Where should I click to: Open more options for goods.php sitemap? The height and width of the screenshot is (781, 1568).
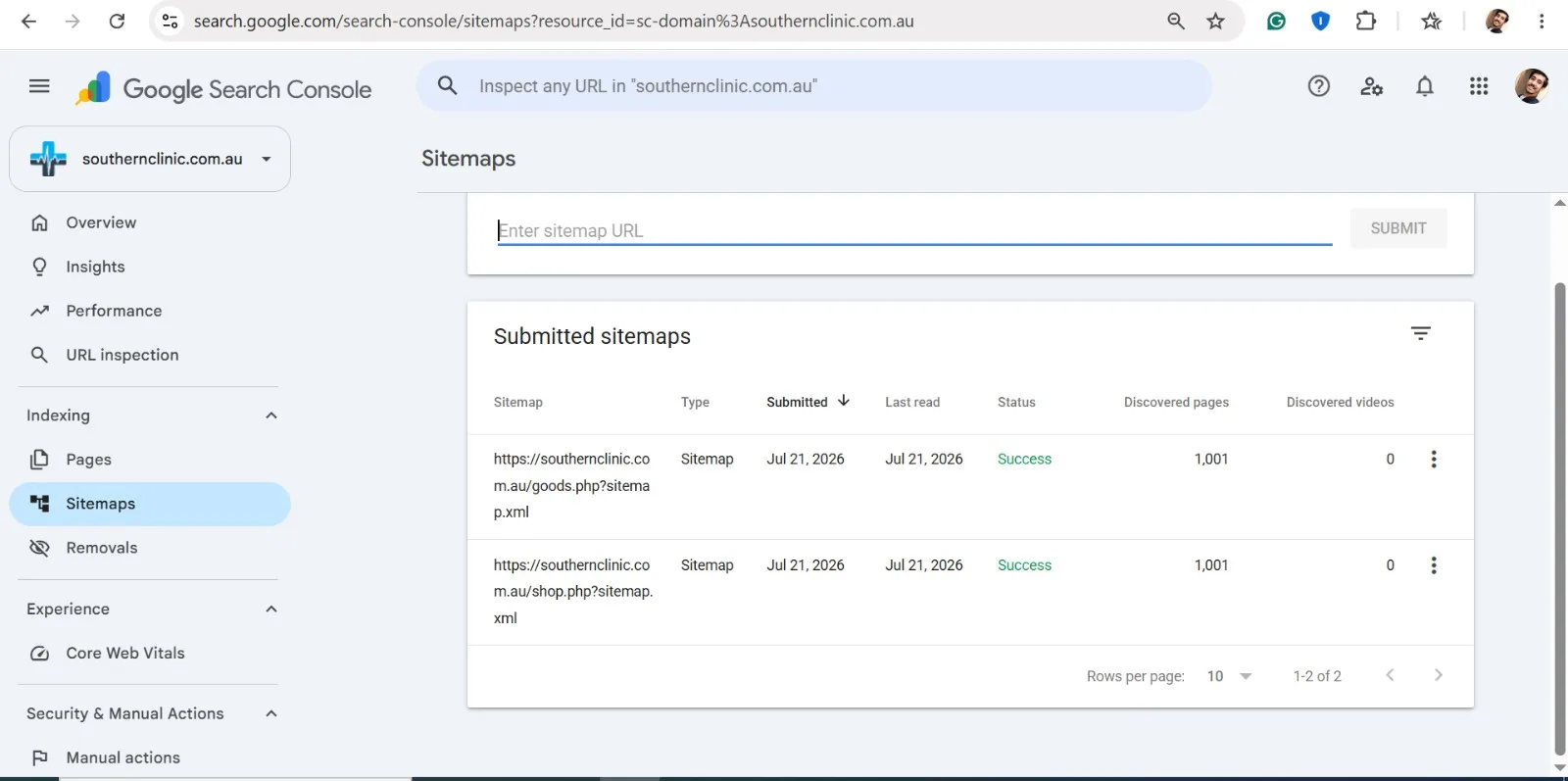click(x=1434, y=459)
